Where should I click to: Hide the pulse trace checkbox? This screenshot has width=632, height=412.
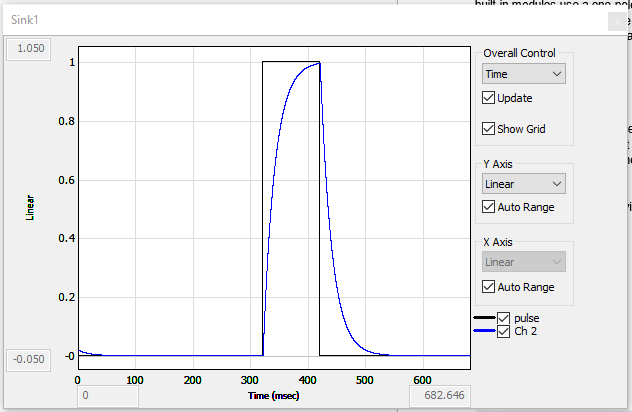click(x=503, y=317)
